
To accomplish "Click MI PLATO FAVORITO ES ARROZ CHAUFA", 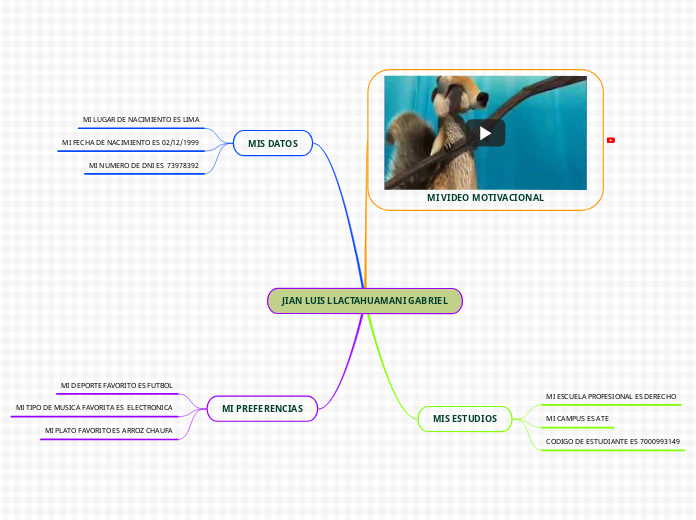I will tap(109, 430).
